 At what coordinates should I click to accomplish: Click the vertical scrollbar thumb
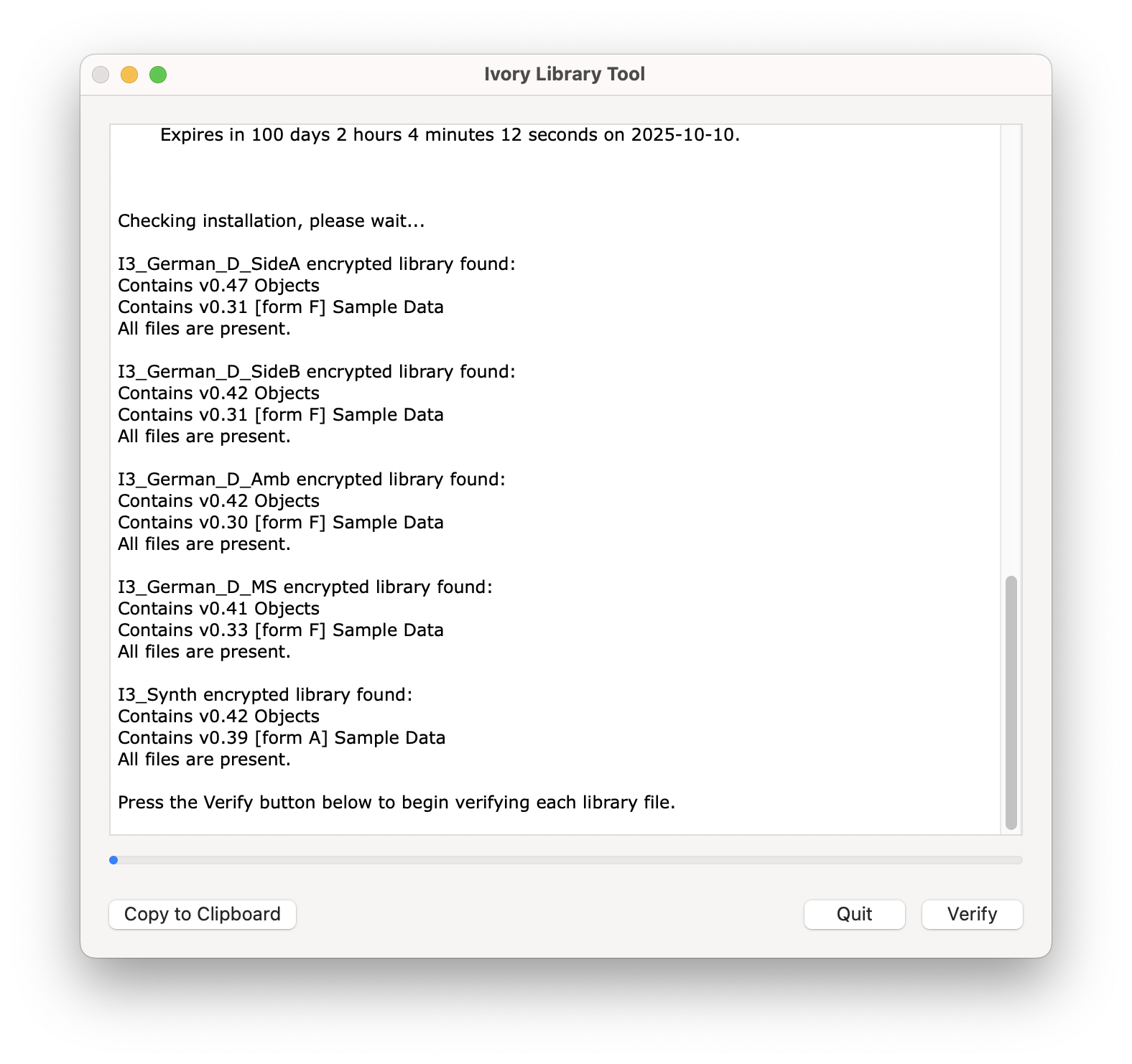(x=1011, y=702)
